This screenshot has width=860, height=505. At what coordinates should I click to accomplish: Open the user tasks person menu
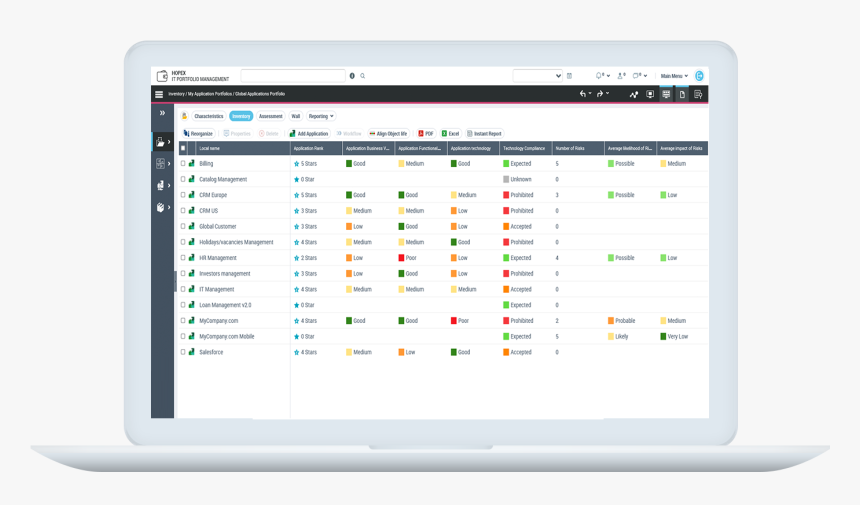[x=622, y=76]
